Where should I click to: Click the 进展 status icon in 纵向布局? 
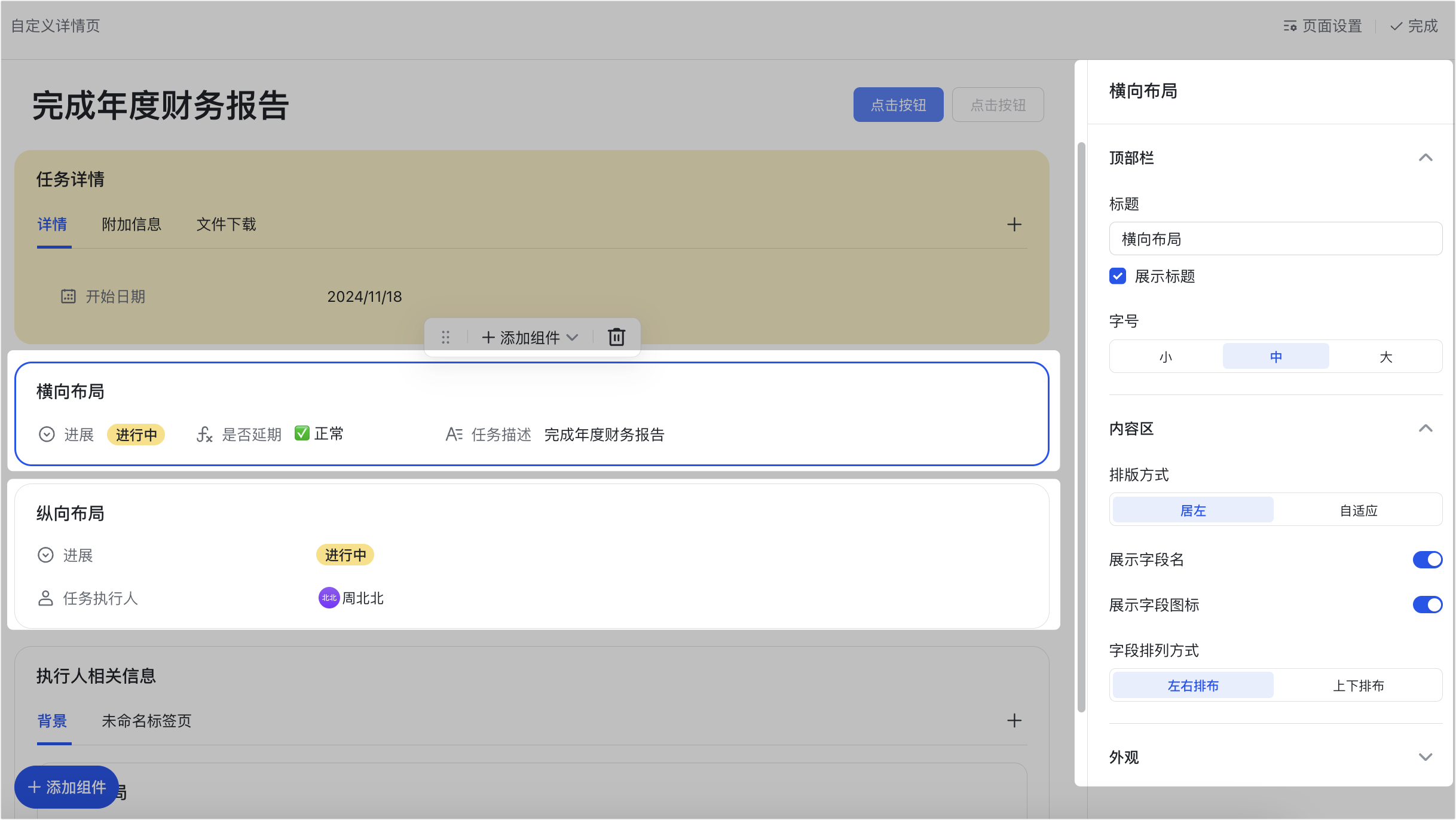(46, 555)
